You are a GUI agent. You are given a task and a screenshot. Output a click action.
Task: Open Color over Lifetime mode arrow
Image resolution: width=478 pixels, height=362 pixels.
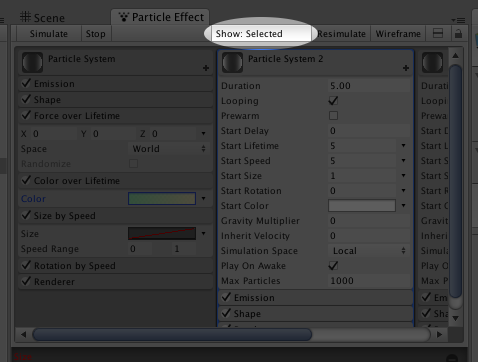click(x=203, y=199)
